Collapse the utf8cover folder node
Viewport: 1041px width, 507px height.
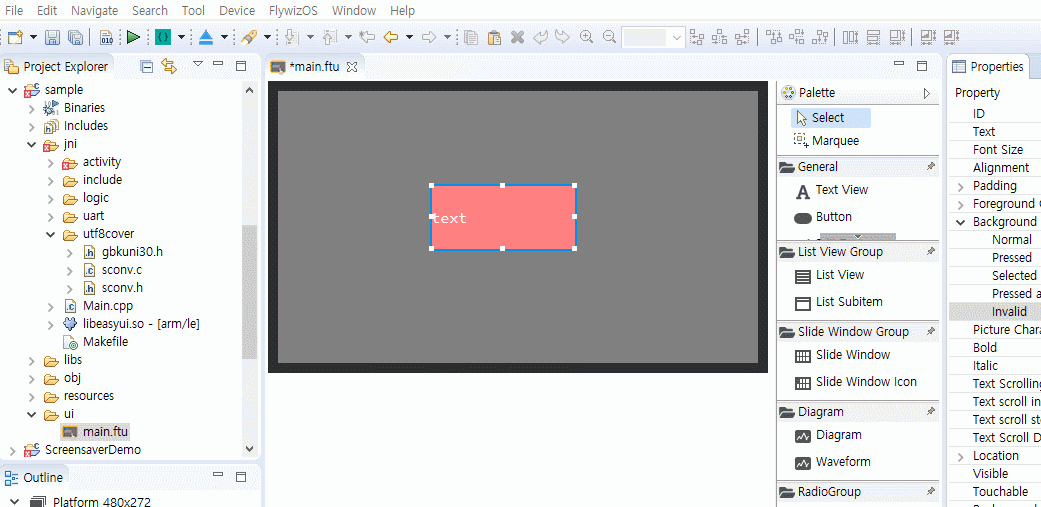pyautogui.click(x=51, y=234)
